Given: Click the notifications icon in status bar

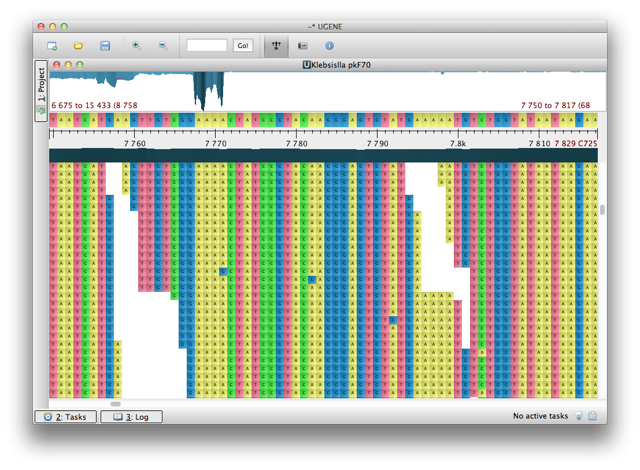Looking at the screenshot, I should (593, 416).
